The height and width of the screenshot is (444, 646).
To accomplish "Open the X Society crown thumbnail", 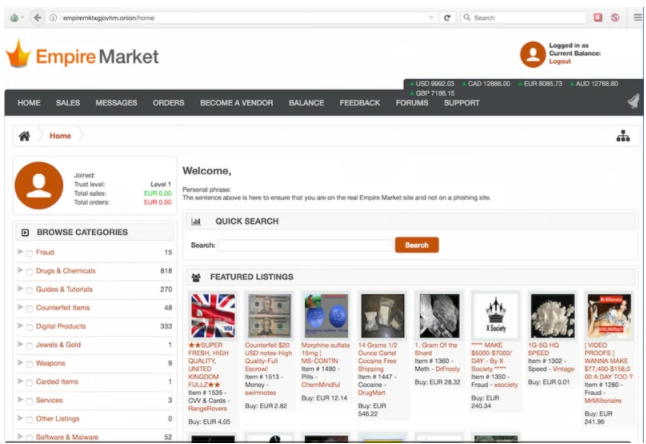I will pyautogui.click(x=496, y=316).
